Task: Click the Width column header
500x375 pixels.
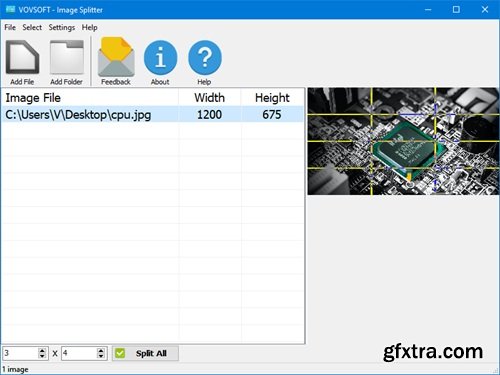Action: point(210,98)
